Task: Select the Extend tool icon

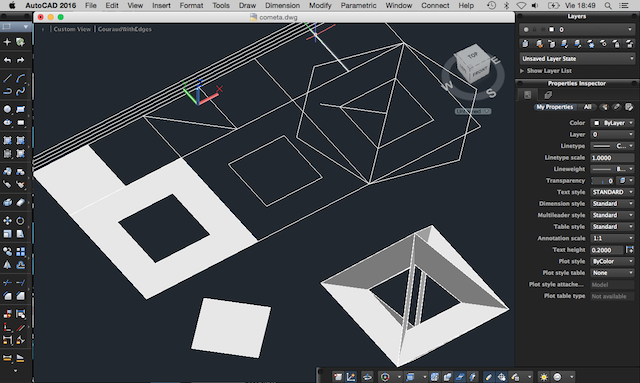Action: 20,283
